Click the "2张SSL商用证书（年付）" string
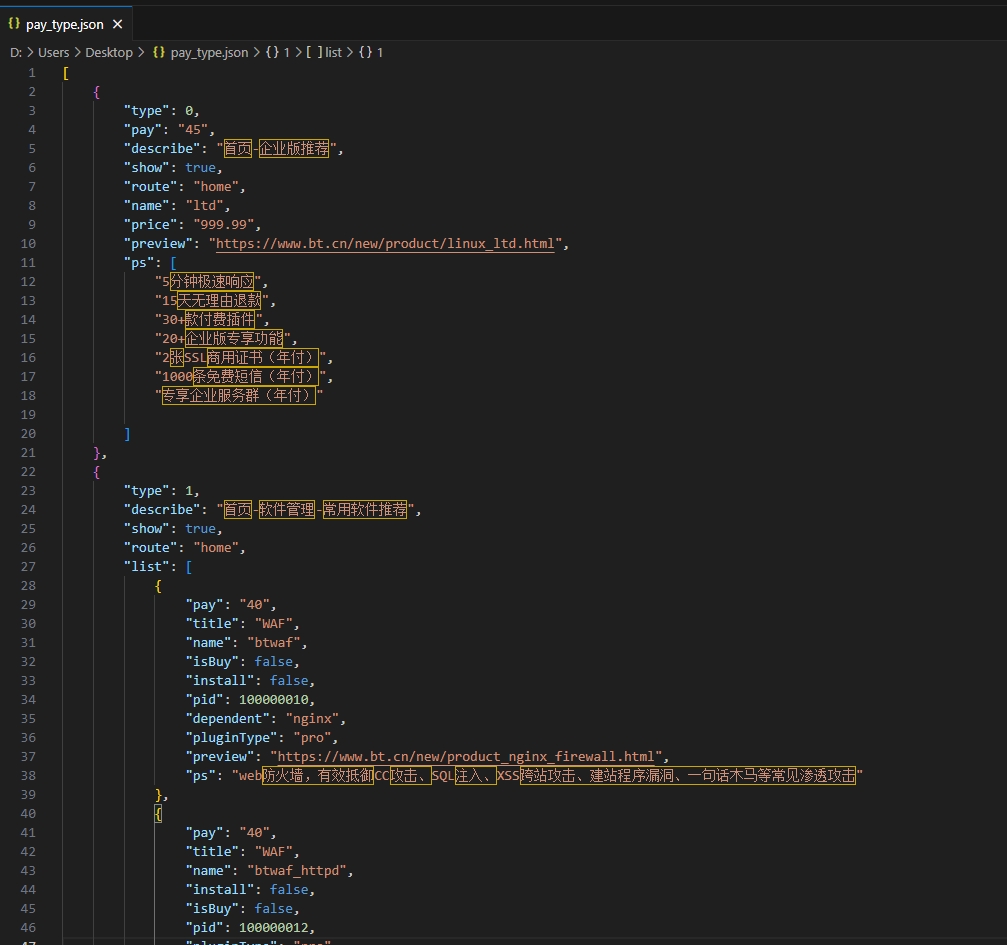The width and height of the screenshot is (1007, 945). [240, 357]
